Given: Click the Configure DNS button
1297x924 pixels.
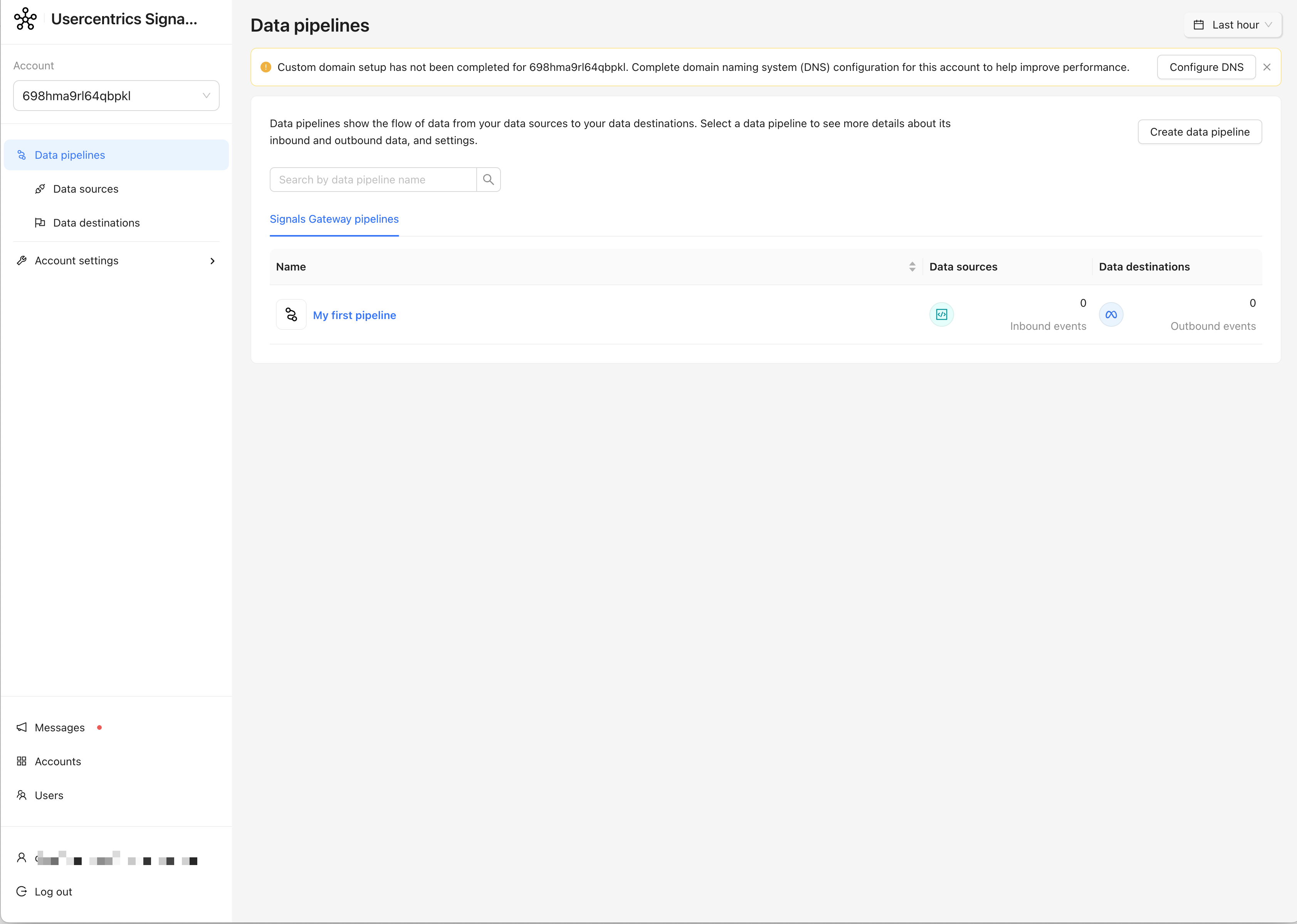Looking at the screenshot, I should 1206,67.
